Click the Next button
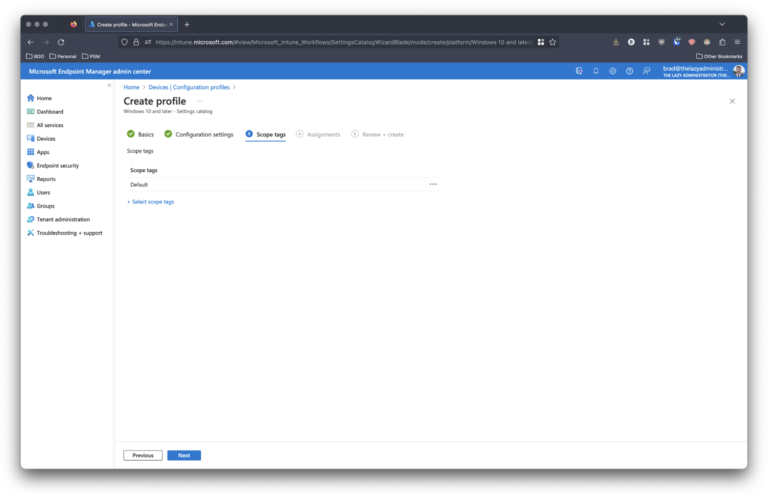The height and width of the screenshot is (493, 768). coord(184,455)
